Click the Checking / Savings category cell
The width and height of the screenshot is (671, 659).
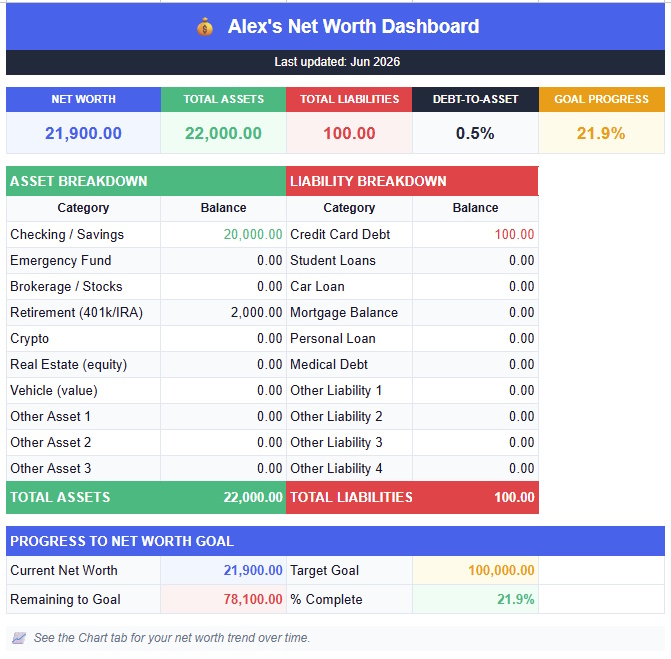(x=83, y=235)
